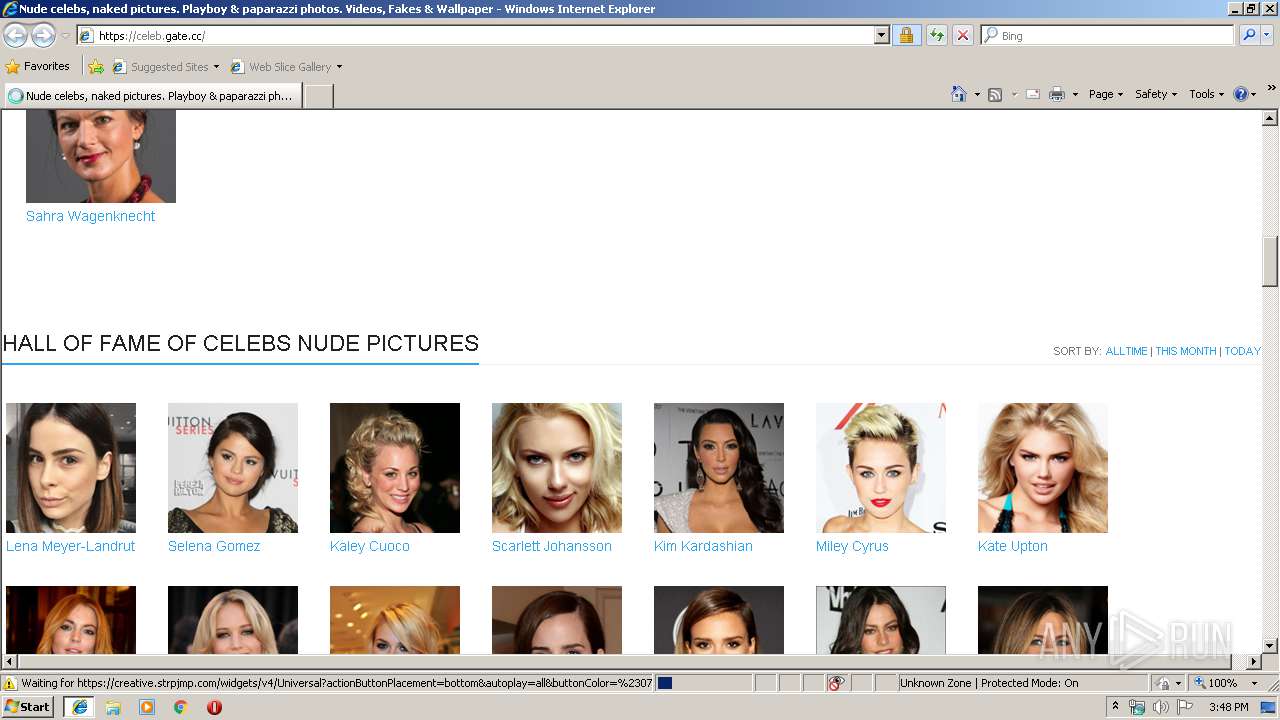Click Internet Explorer taskbar icon
The image size is (1280, 720).
click(x=80, y=707)
